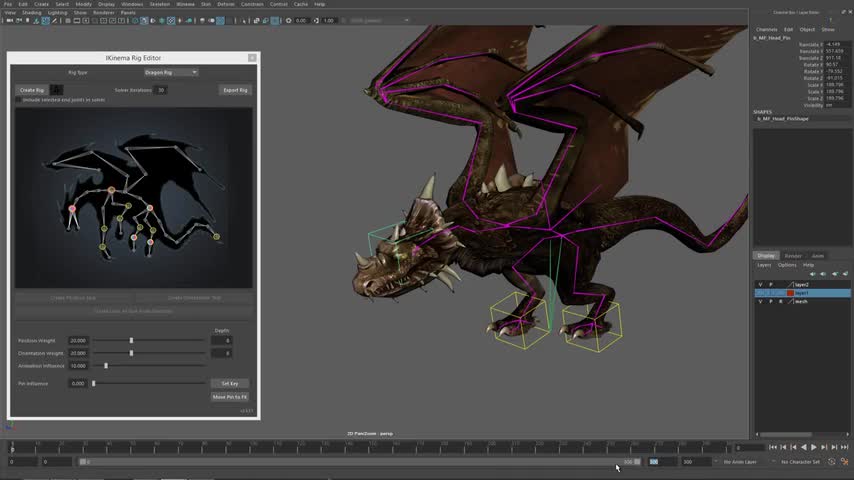Click the Position Weight slider handle
The height and width of the screenshot is (480, 854).
tap(131, 341)
